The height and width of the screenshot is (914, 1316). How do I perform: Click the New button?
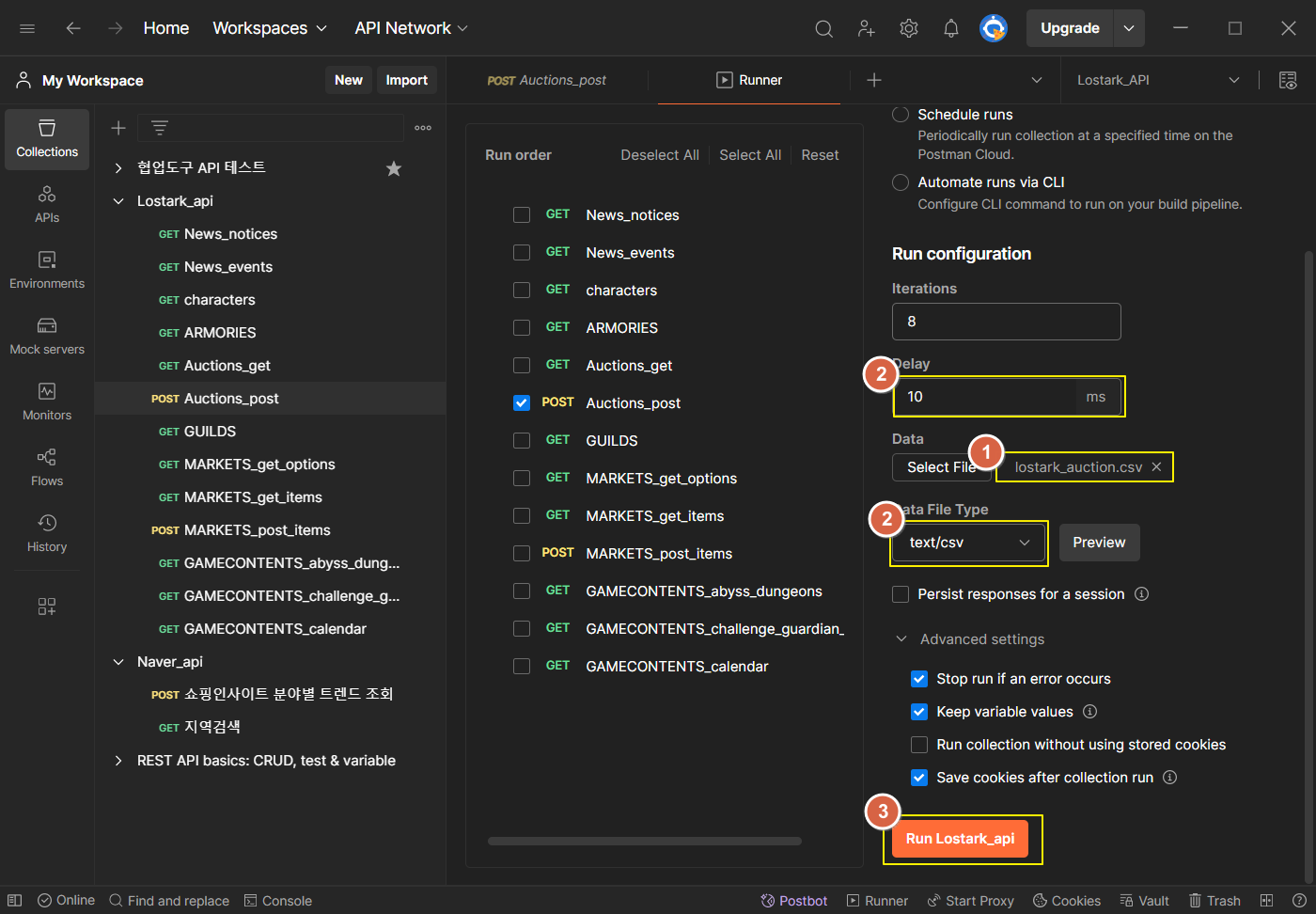[349, 80]
